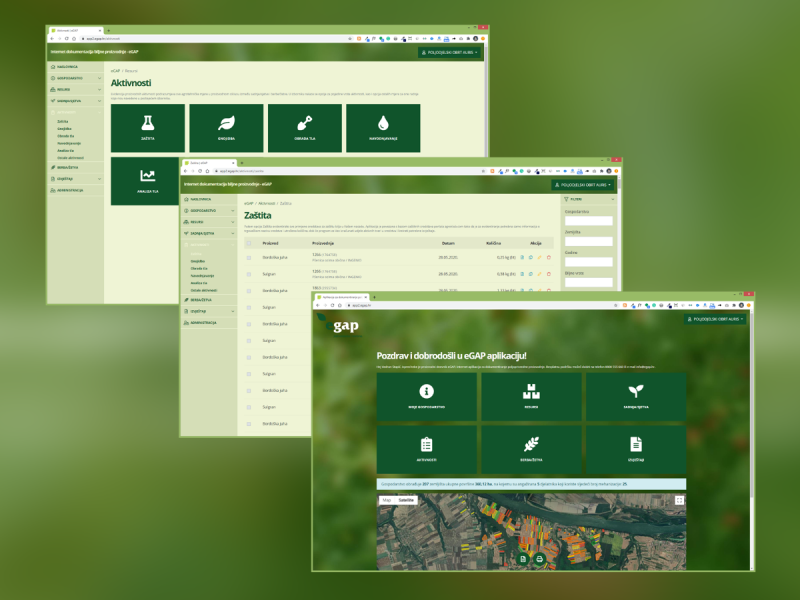Toggle fullscreen on the map
Screen dimensions: 800x600
[679, 500]
